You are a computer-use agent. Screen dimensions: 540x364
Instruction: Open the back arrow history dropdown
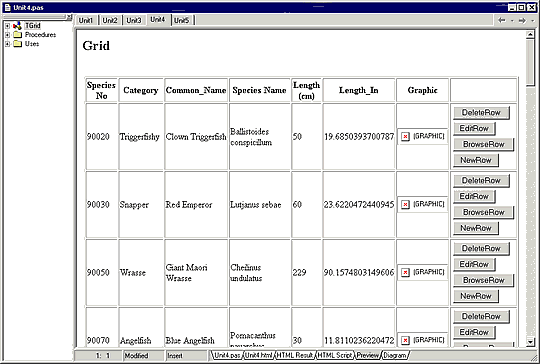[x=512, y=21]
